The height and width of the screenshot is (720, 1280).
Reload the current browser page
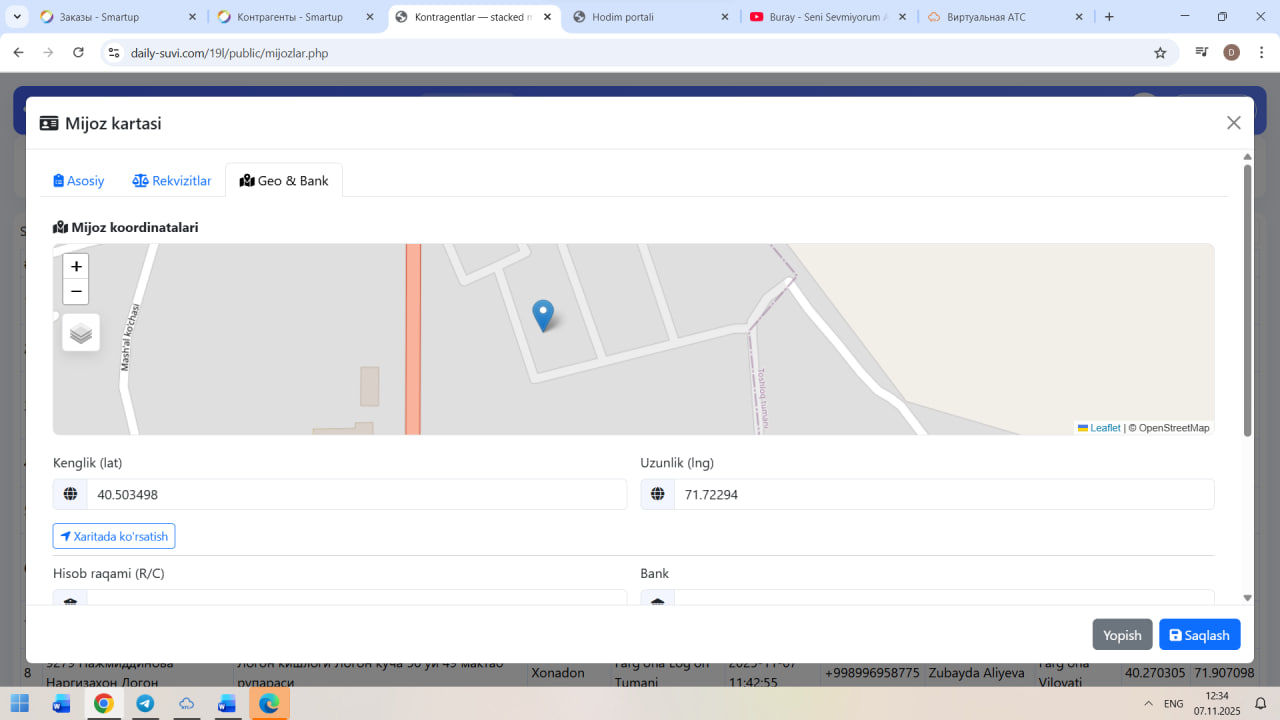79,53
